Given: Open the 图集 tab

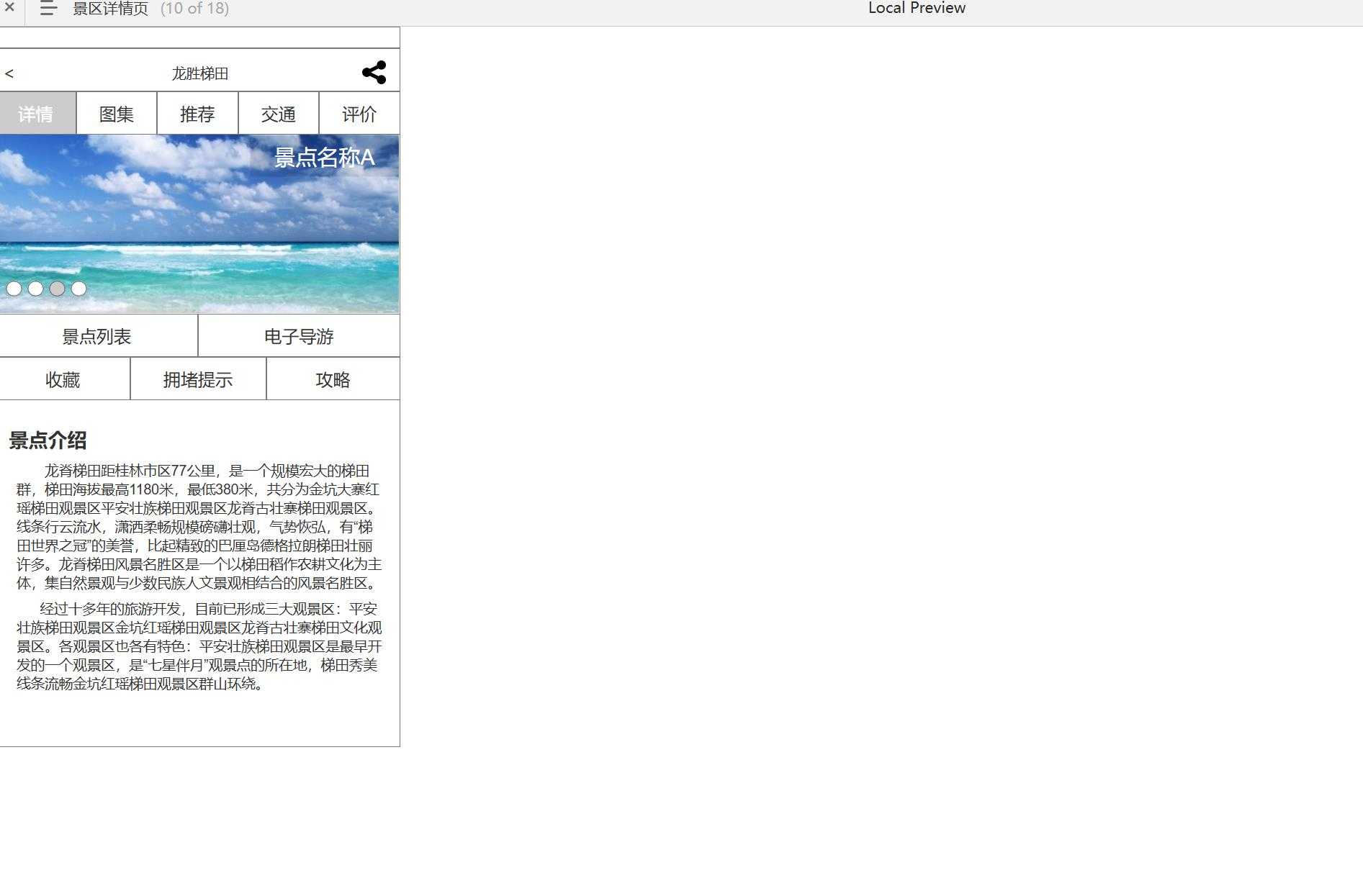Looking at the screenshot, I should tap(117, 114).
